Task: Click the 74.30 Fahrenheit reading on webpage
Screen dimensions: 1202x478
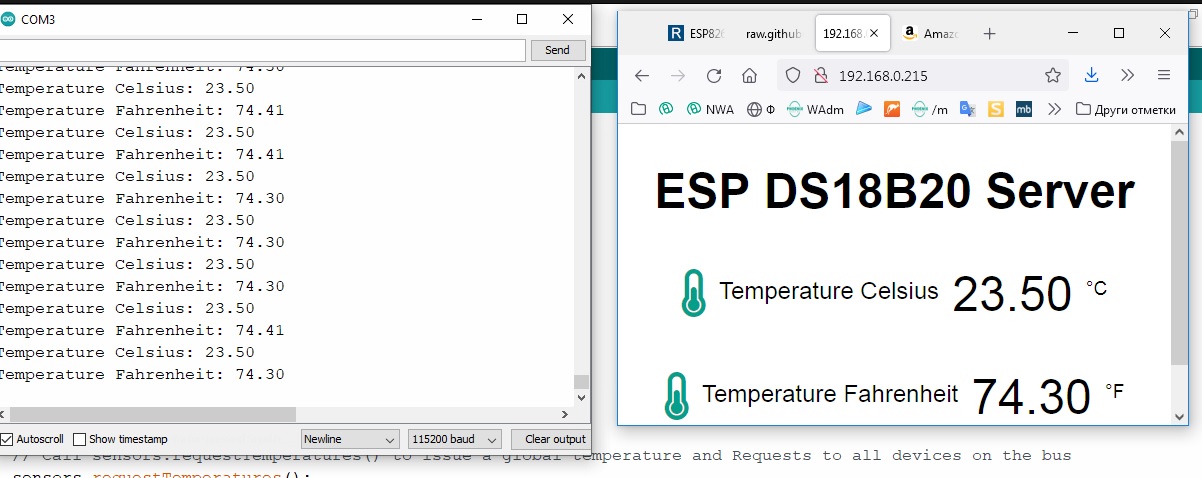Action: pyautogui.click(x=1031, y=397)
